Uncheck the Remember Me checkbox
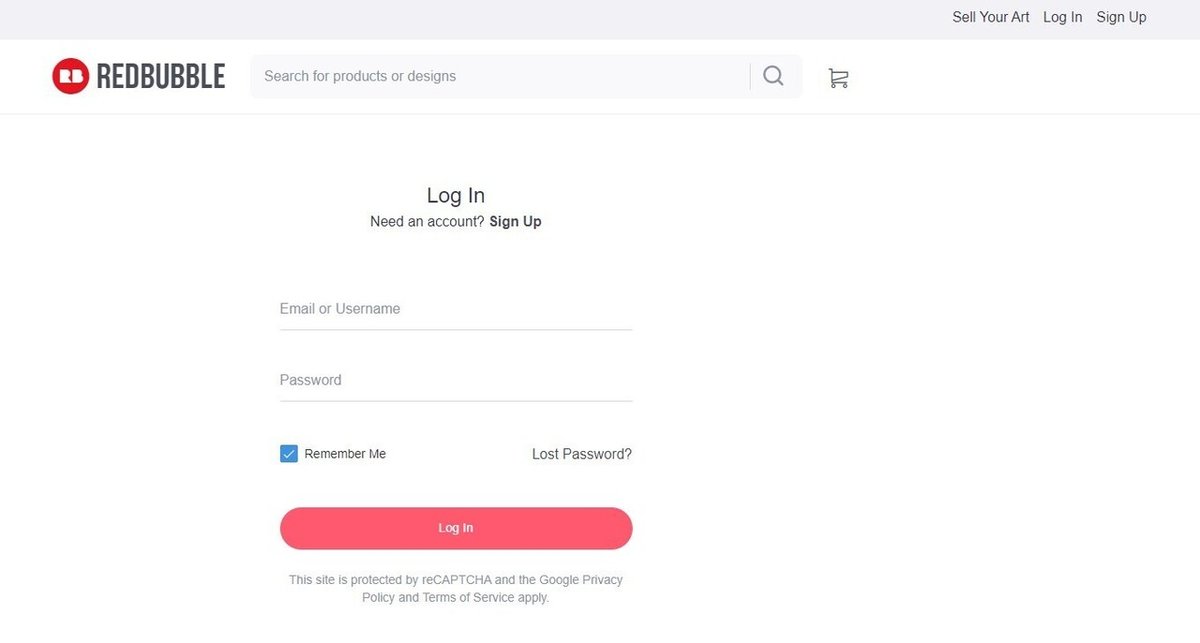The image size is (1200, 643). point(289,454)
